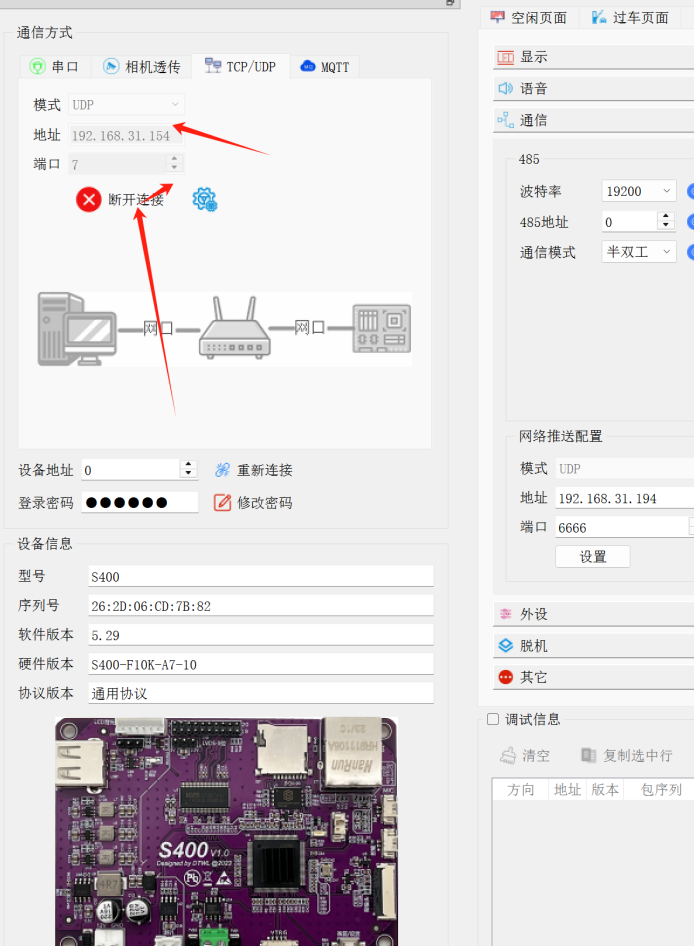
Task: Click the 空闲页面 tab monitor icon
Action: pyautogui.click(x=497, y=17)
